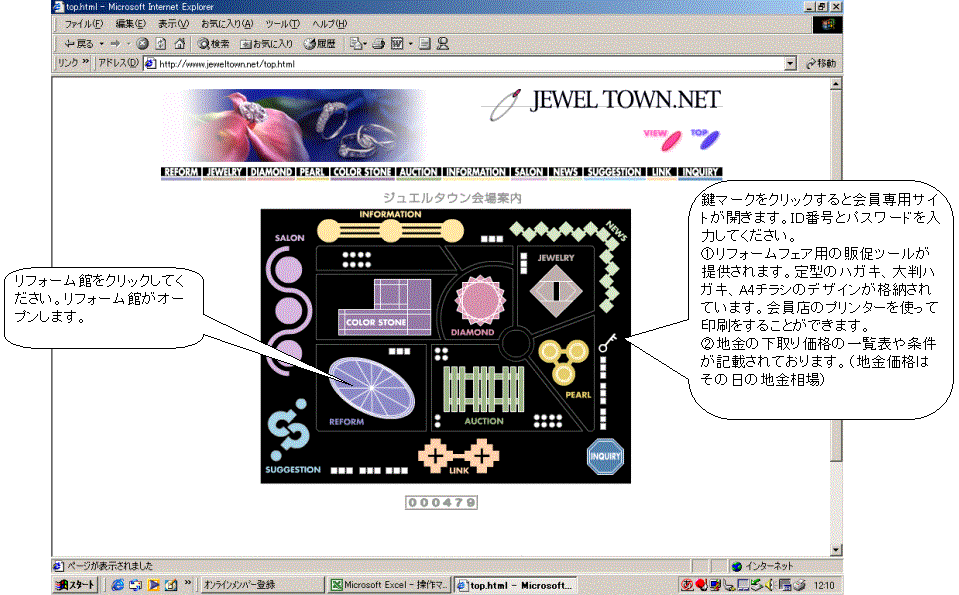Click the blue INQUIRY octagon on map
This screenshot has width=959, height=595.
[605, 456]
